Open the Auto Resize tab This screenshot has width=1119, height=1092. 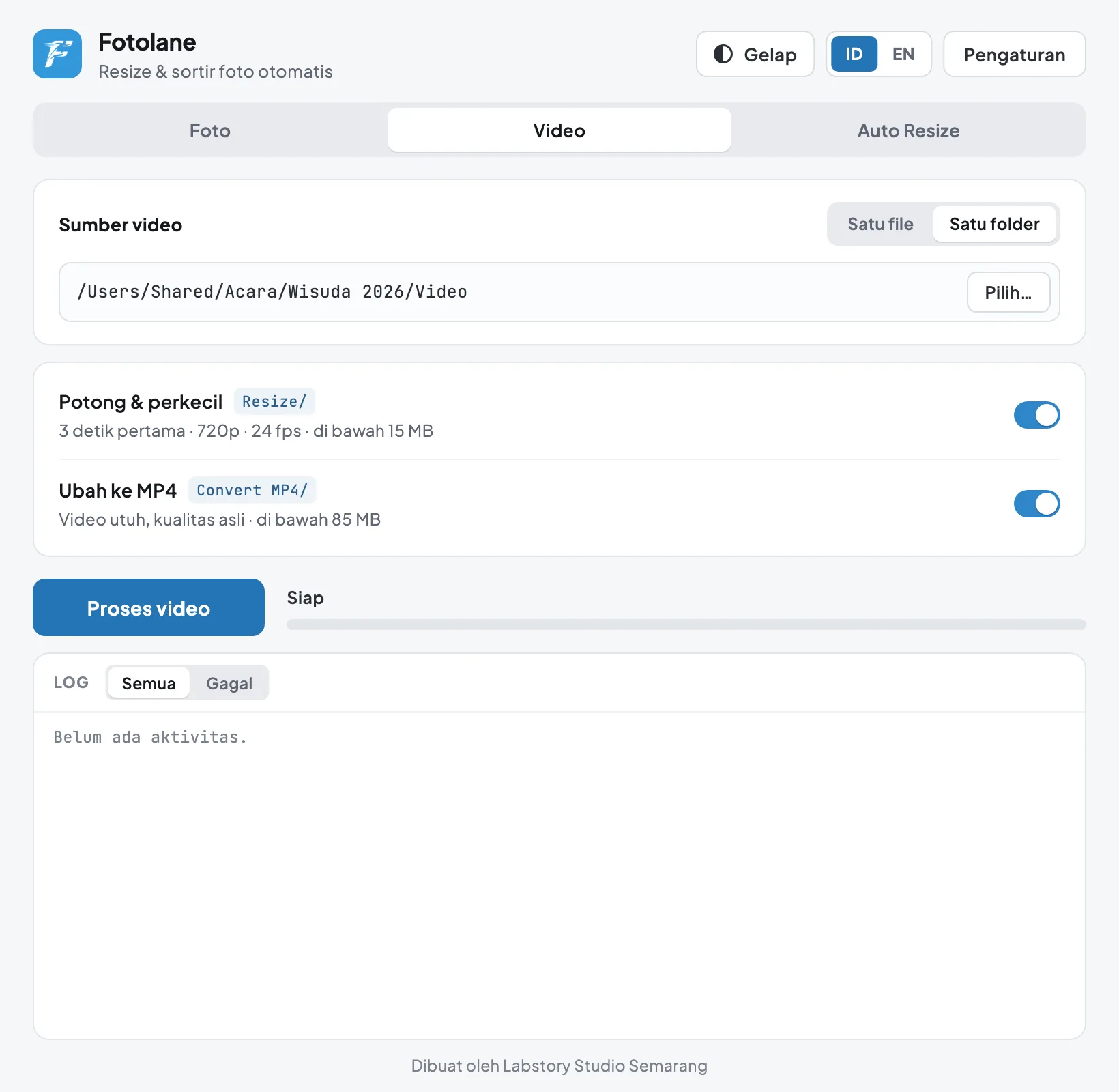pos(908,130)
